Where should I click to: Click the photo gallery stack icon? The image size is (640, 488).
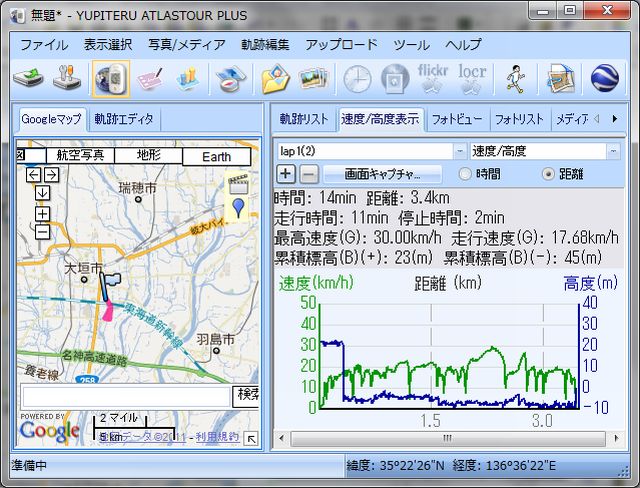(x=313, y=78)
